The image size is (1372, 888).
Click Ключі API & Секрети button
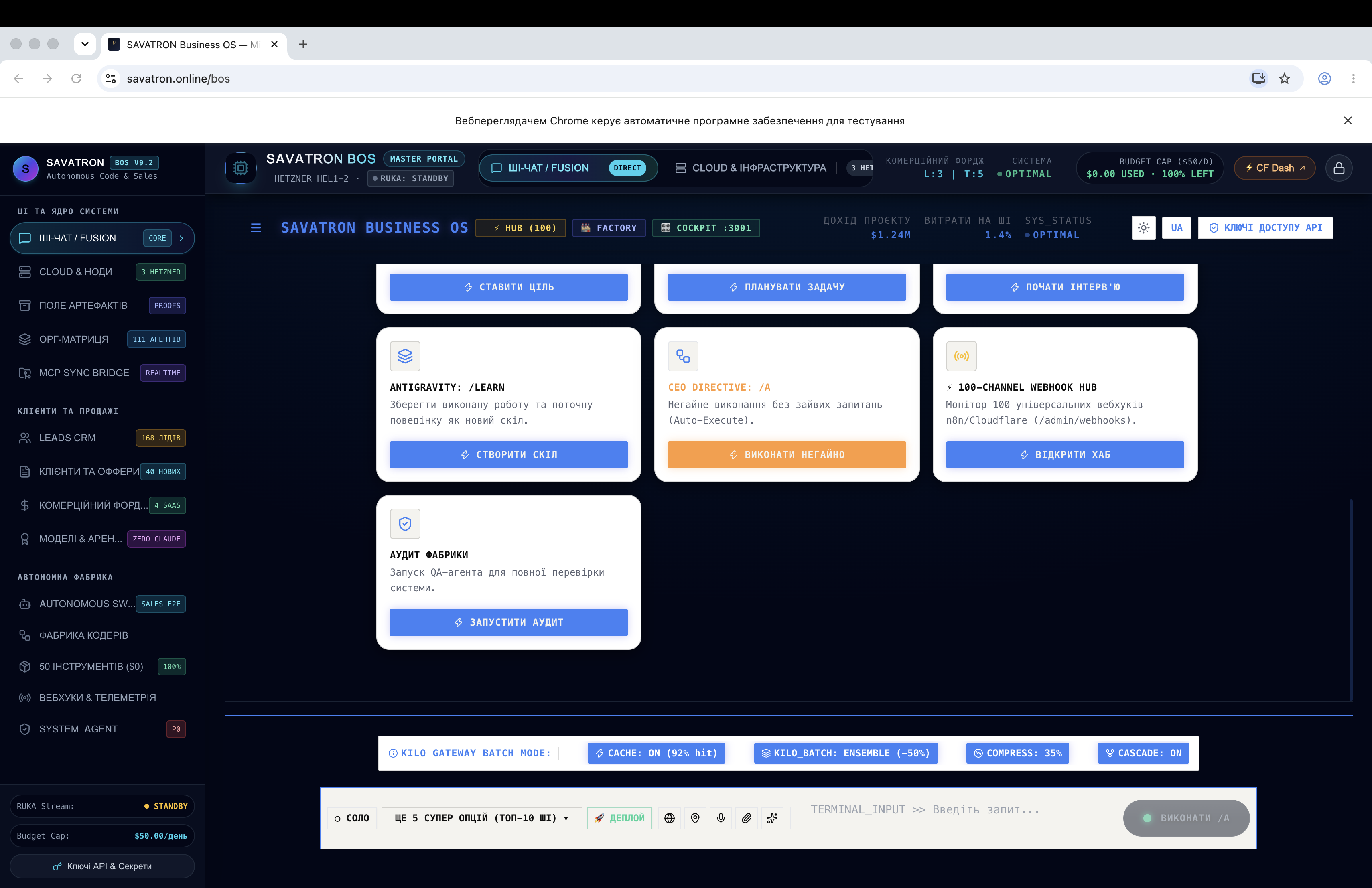click(x=102, y=866)
